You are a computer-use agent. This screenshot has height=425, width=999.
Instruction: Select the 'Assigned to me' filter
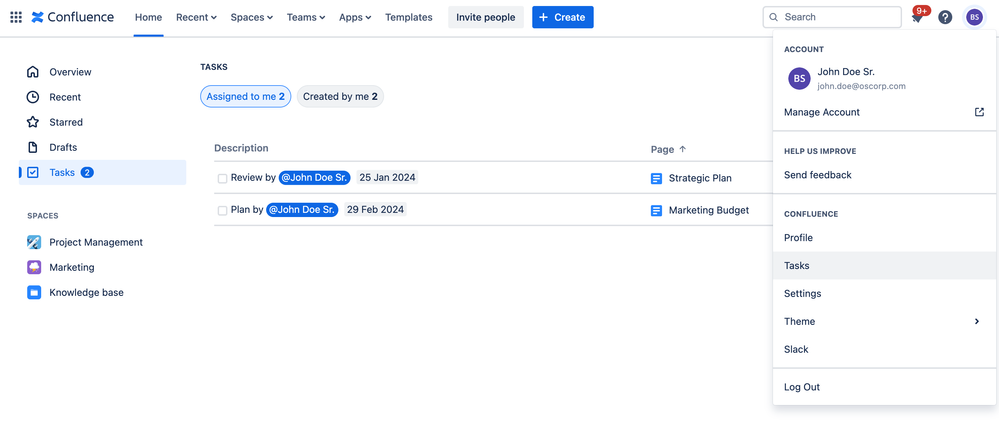coord(245,97)
